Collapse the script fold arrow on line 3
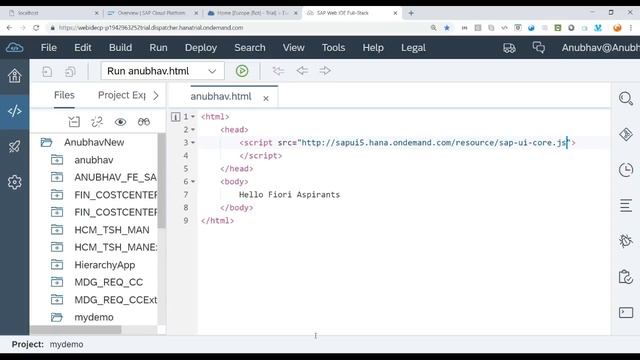The width and height of the screenshot is (640, 360). pos(193,143)
